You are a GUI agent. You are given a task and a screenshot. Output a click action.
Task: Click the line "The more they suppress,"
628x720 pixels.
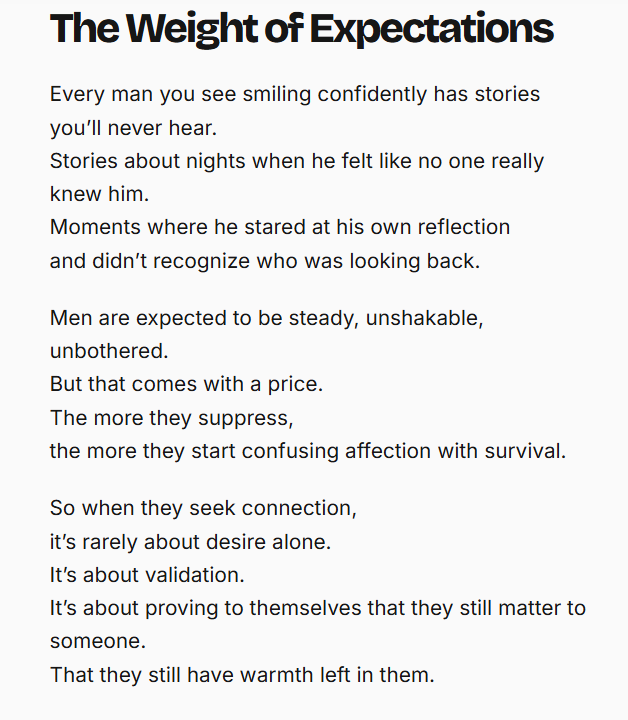(x=171, y=417)
